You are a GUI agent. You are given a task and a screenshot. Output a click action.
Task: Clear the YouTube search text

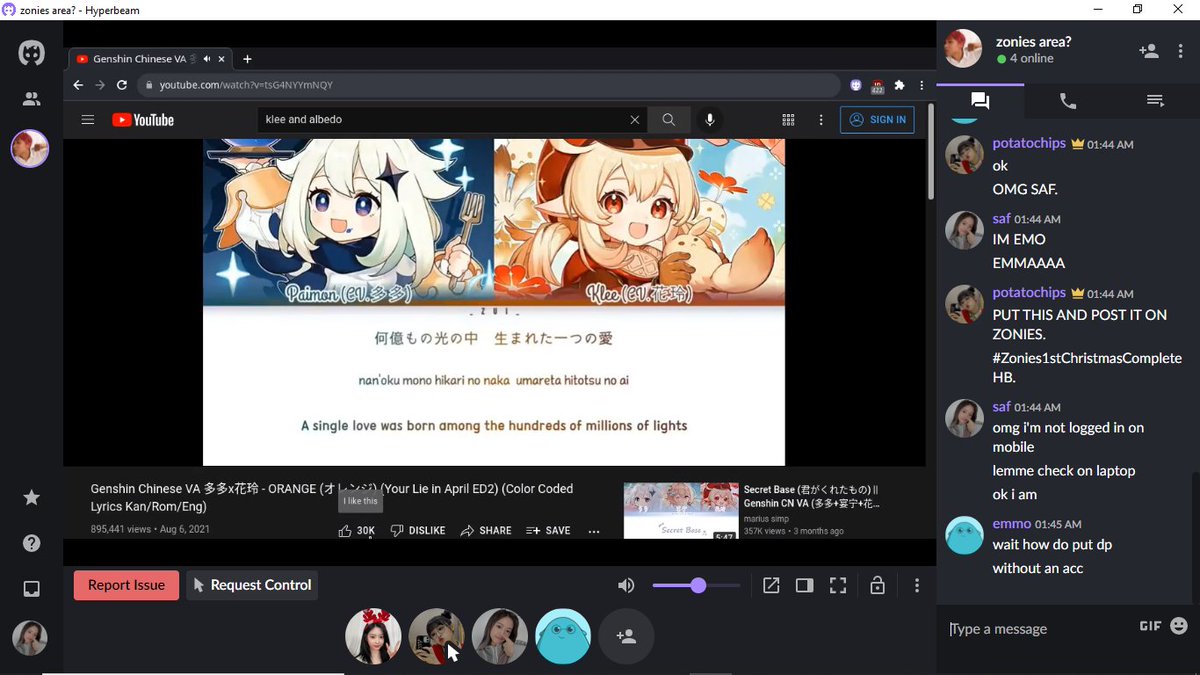634,120
